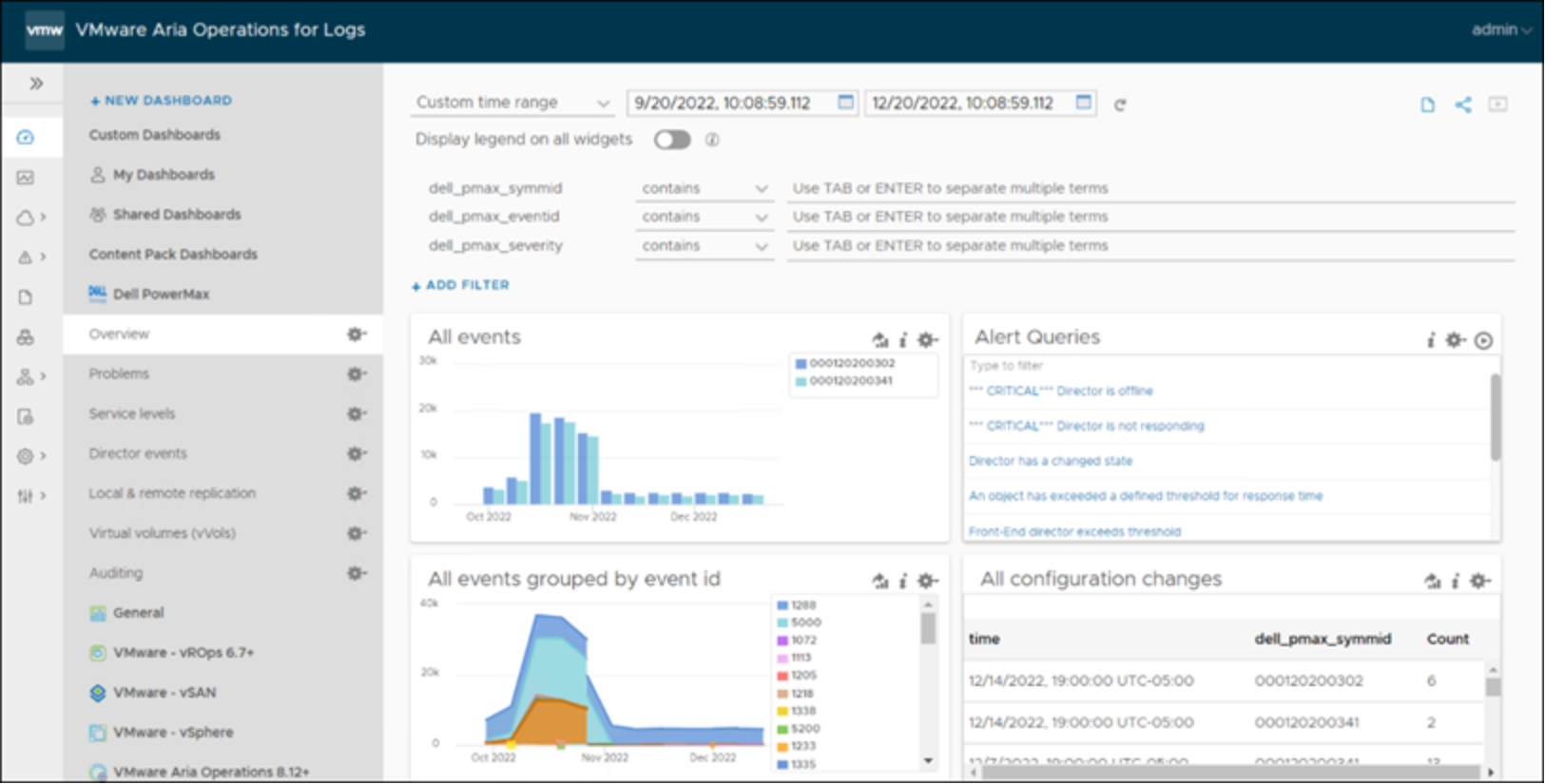The image size is (1545, 784).
Task: Open contains dropdown for dell_pmax_eventid
Action: click(x=704, y=217)
